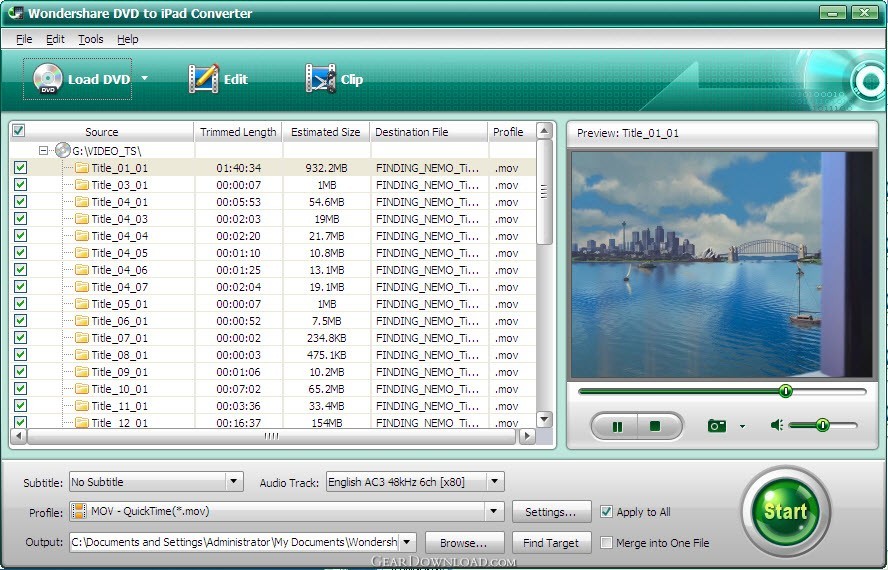
Task: Click the horizontal scroll left arrow
Action: [19, 436]
